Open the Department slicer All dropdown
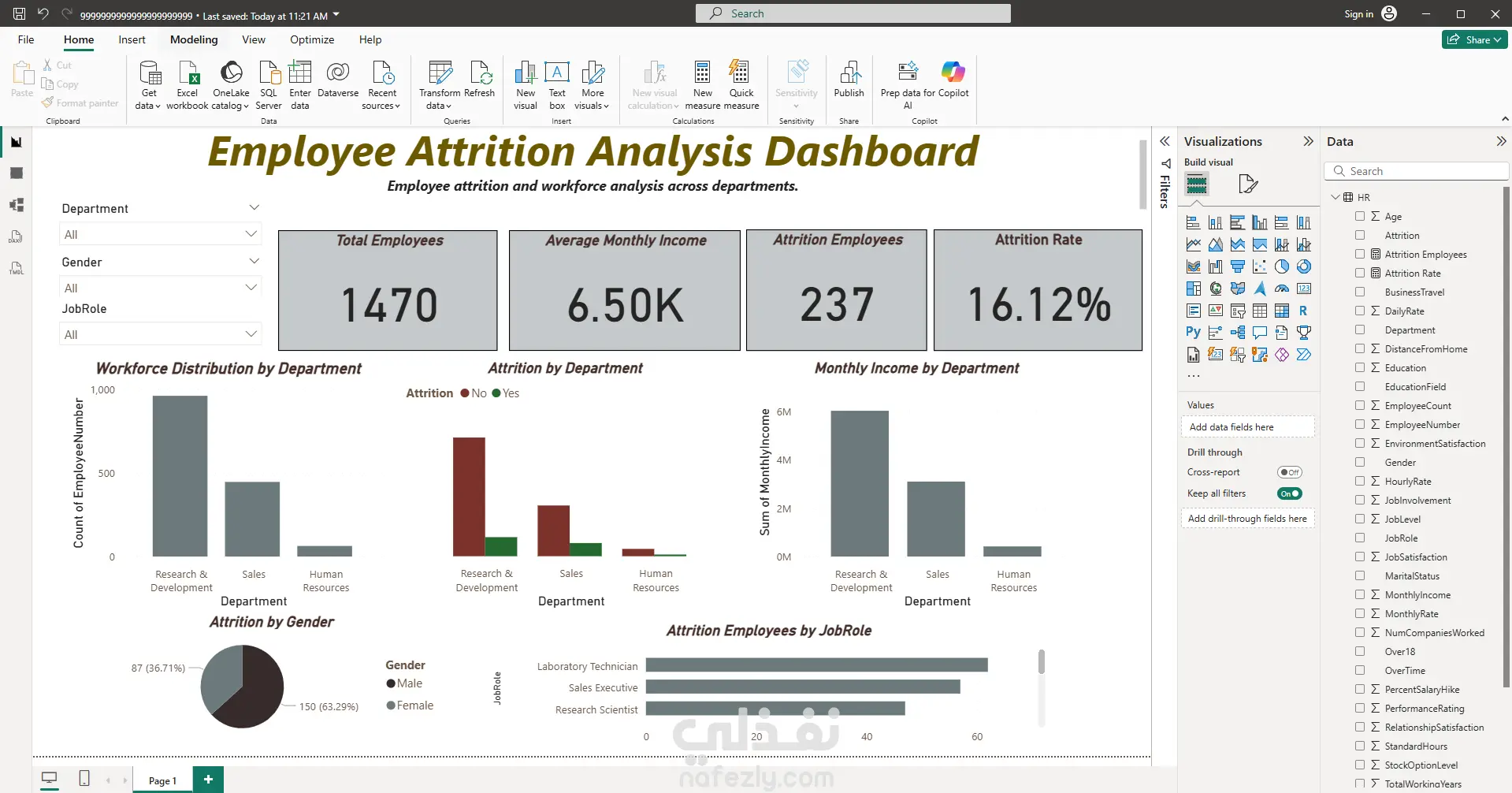This screenshot has width=1512, height=793. coord(160,234)
